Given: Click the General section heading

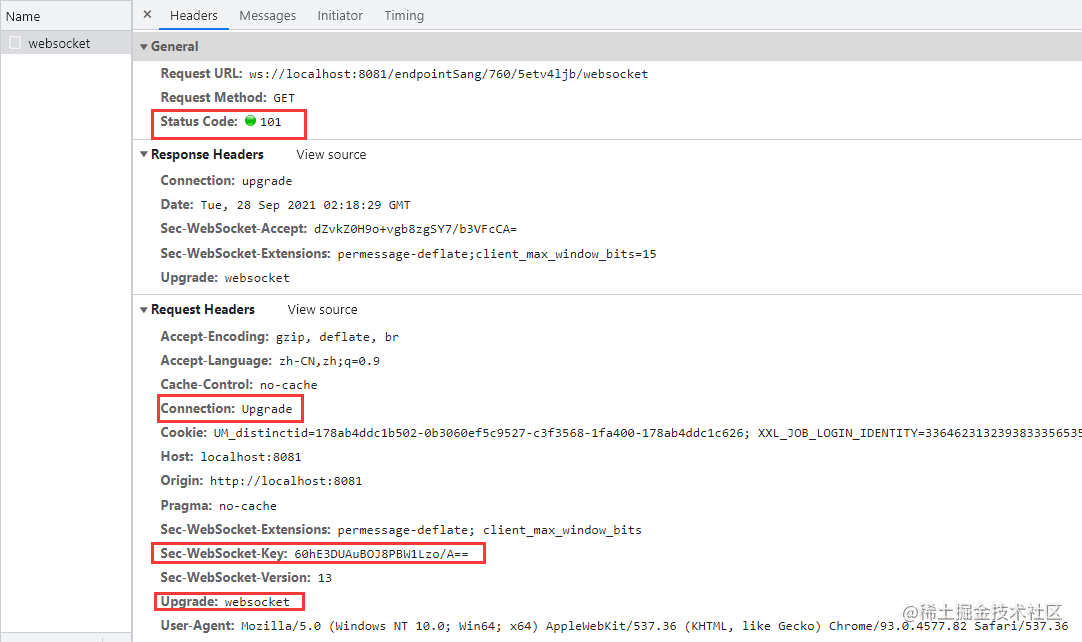Looking at the screenshot, I should click(175, 47).
